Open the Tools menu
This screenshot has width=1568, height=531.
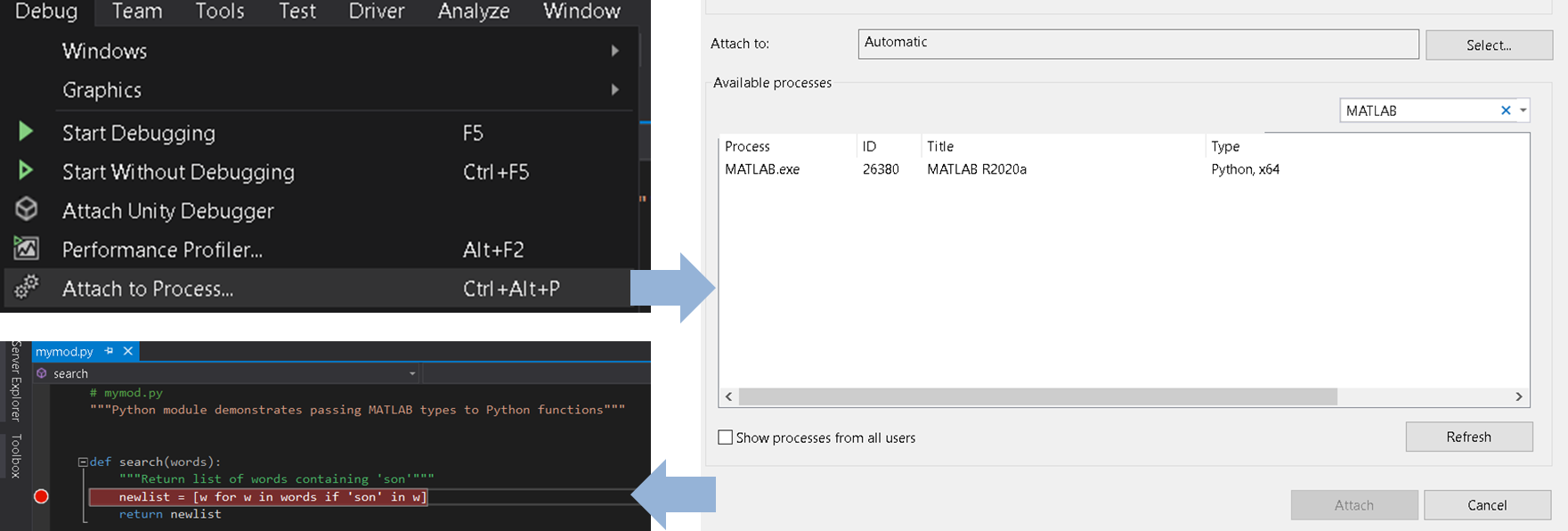click(x=220, y=11)
